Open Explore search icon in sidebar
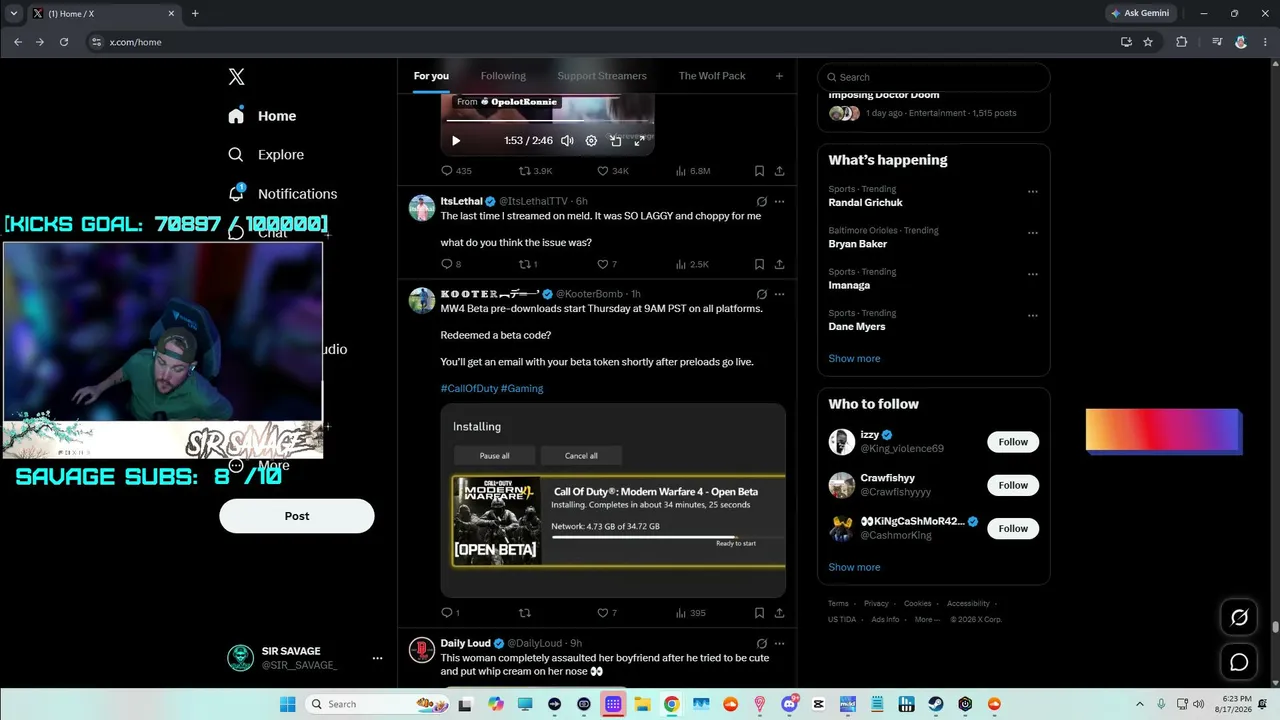Screen dimensions: 1280x720 (236, 155)
